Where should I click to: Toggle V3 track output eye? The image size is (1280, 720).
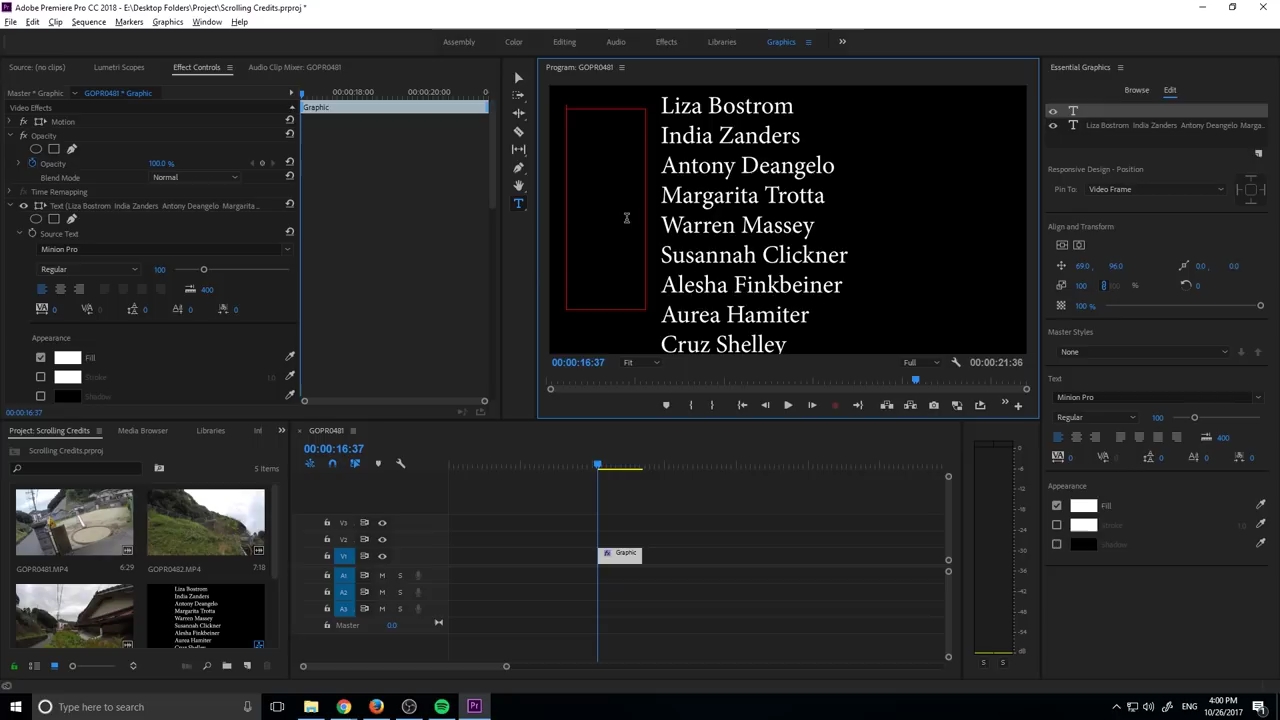382,523
